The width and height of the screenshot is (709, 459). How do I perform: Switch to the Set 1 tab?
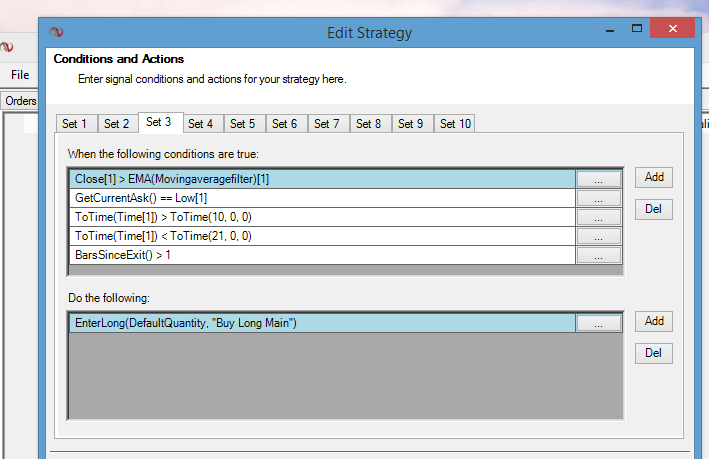click(x=75, y=124)
